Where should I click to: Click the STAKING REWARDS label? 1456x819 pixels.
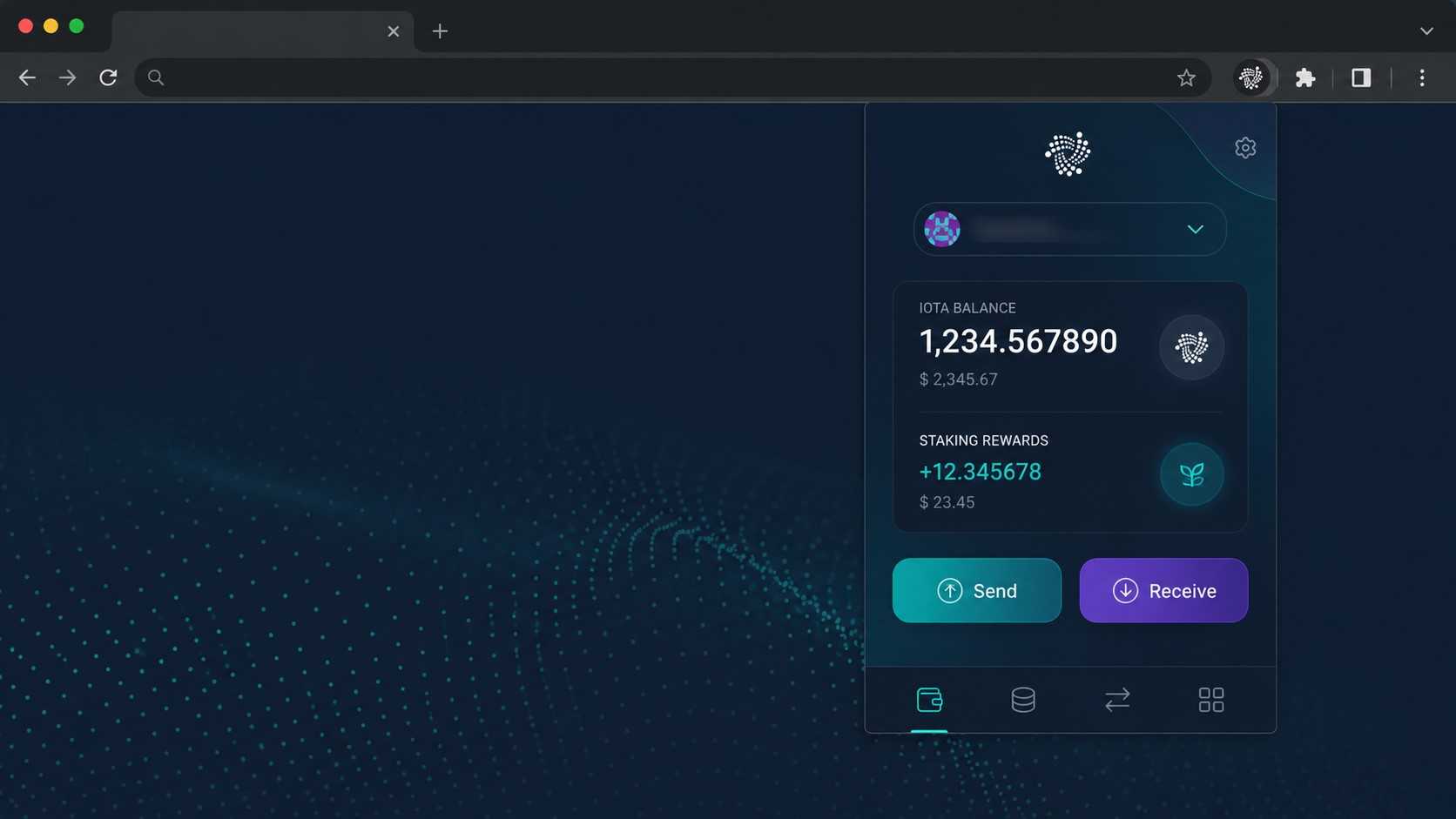pos(984,440)
